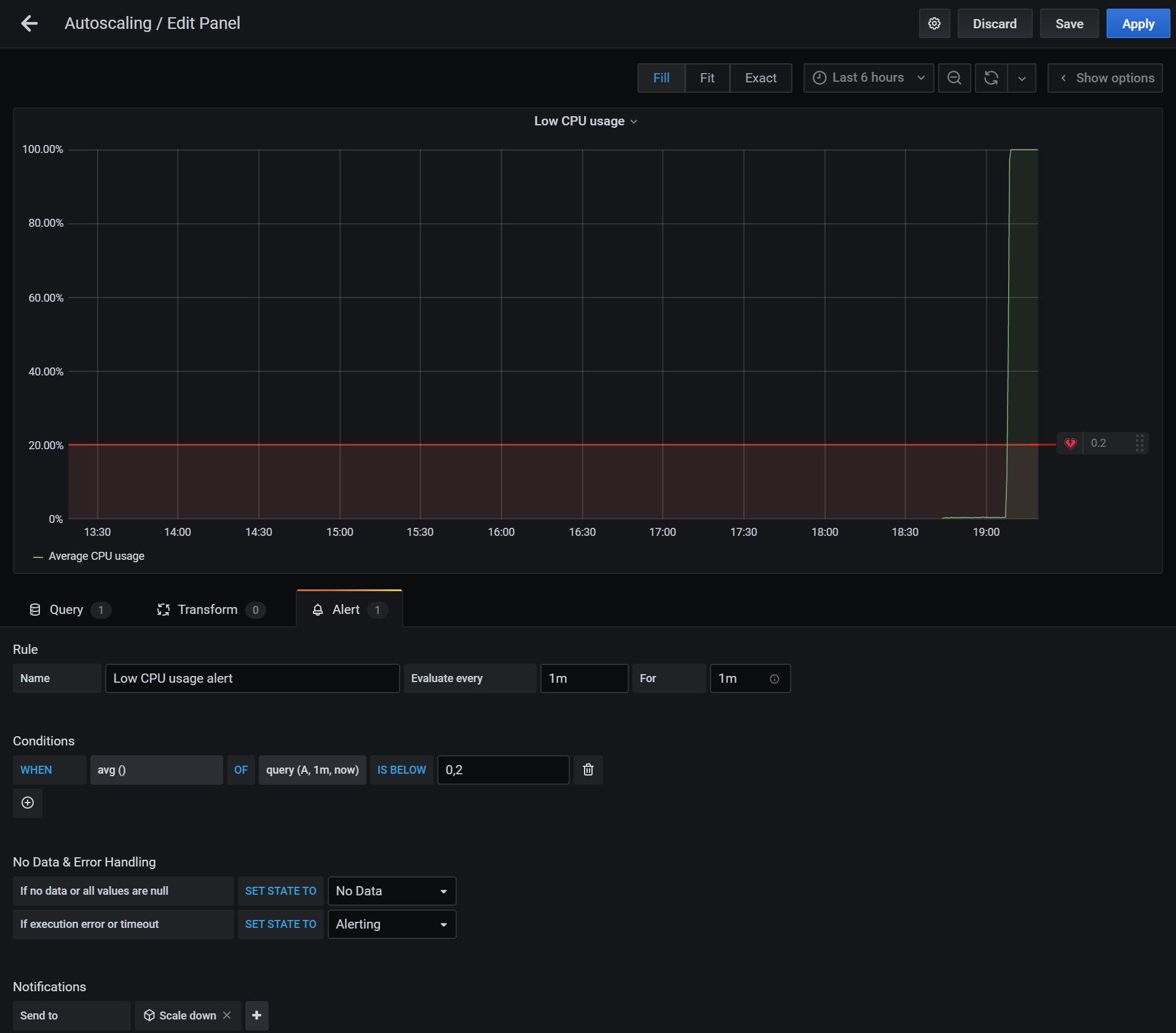Click the Apply button

click(x=1137, y=23)
